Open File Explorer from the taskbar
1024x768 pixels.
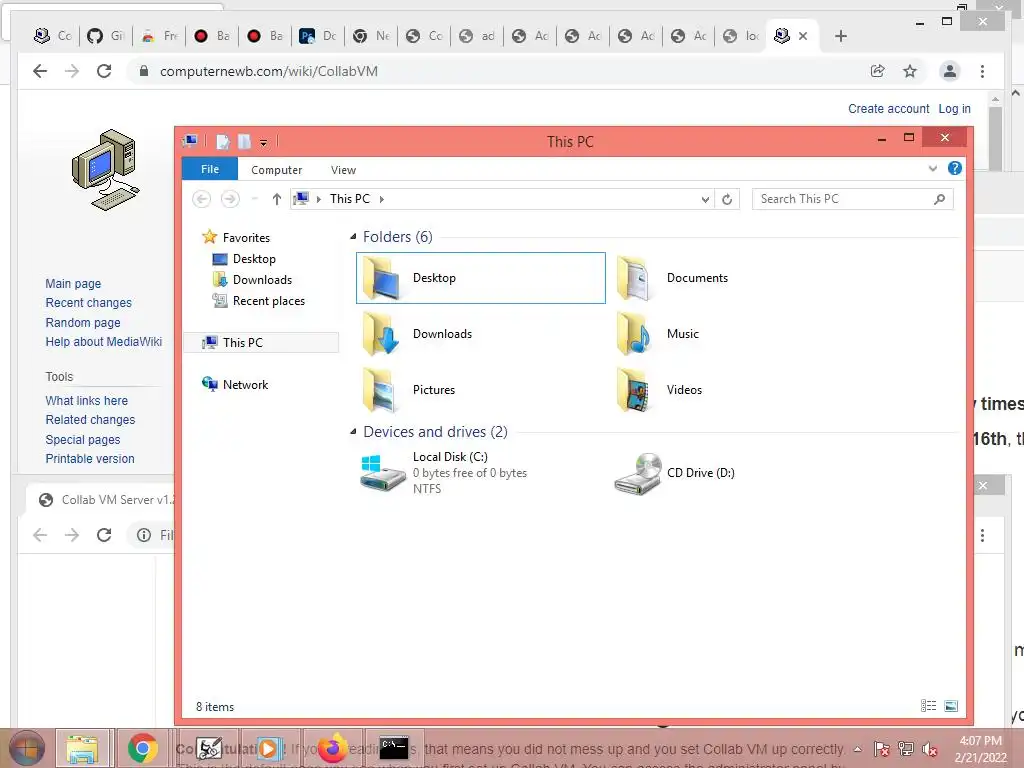point(82,748)
